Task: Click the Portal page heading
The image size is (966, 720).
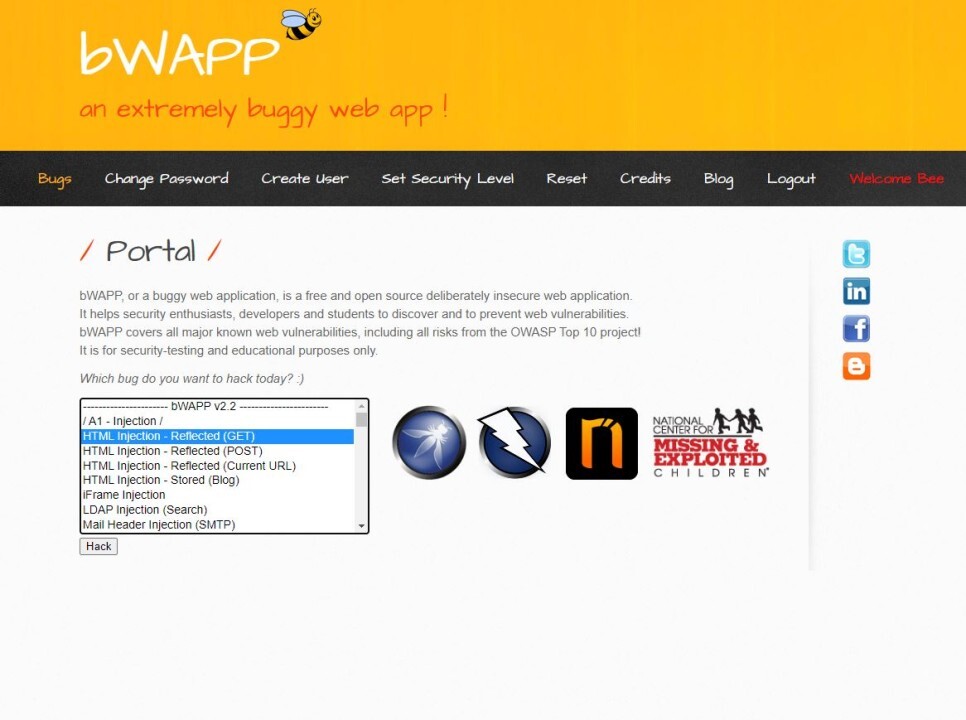Action: point(150,251)
